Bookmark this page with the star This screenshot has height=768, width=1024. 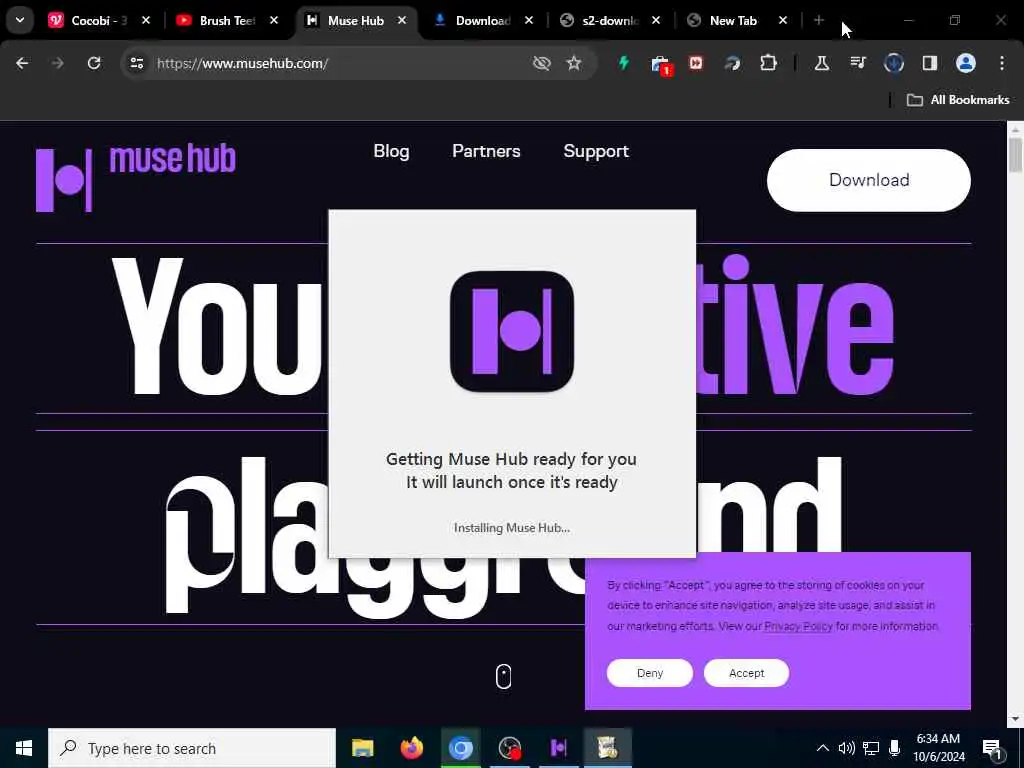pyautogui.click(x=573, y=63)
